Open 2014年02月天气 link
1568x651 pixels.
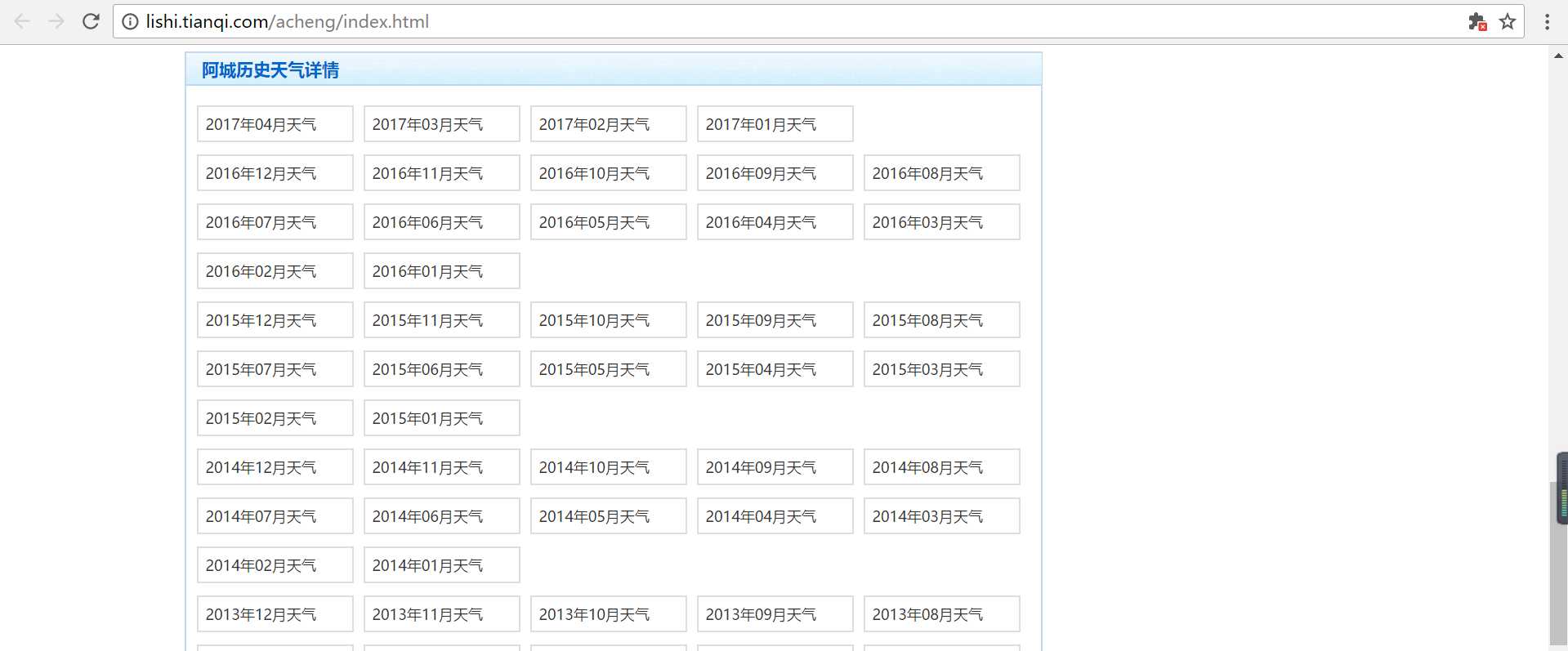(x=275, y=565)
